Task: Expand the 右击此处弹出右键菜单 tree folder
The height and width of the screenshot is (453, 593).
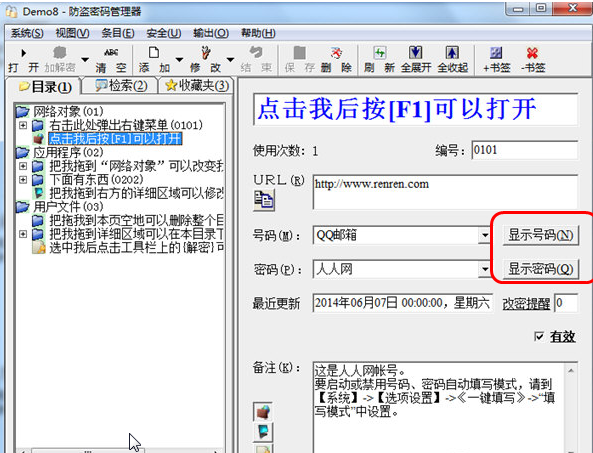Action: tap(23, 125)
